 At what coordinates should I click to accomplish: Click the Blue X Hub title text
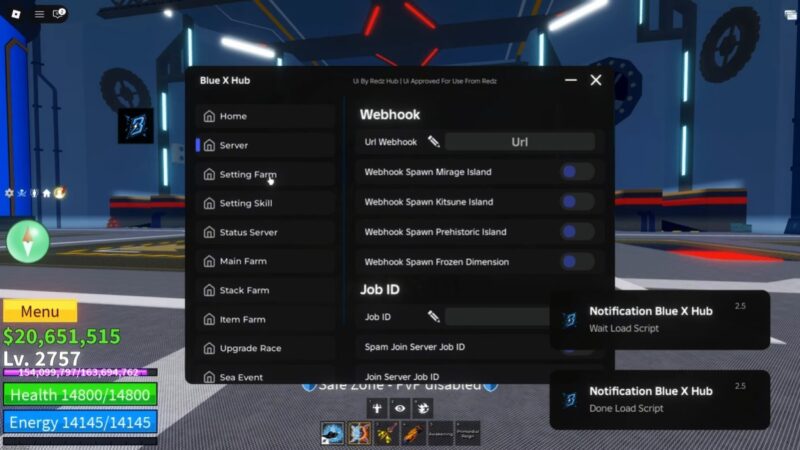click(x=225, y=80)
